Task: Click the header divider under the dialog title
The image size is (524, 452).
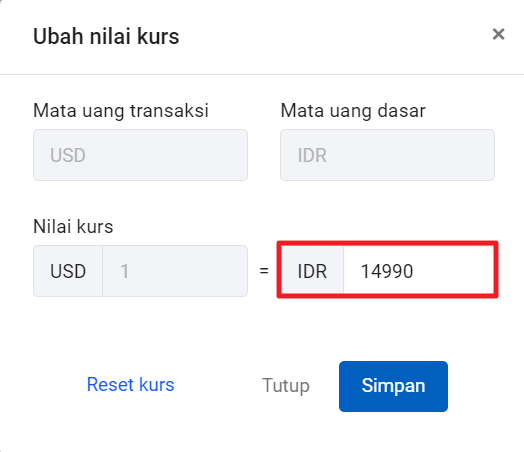Action: point(262,74)
